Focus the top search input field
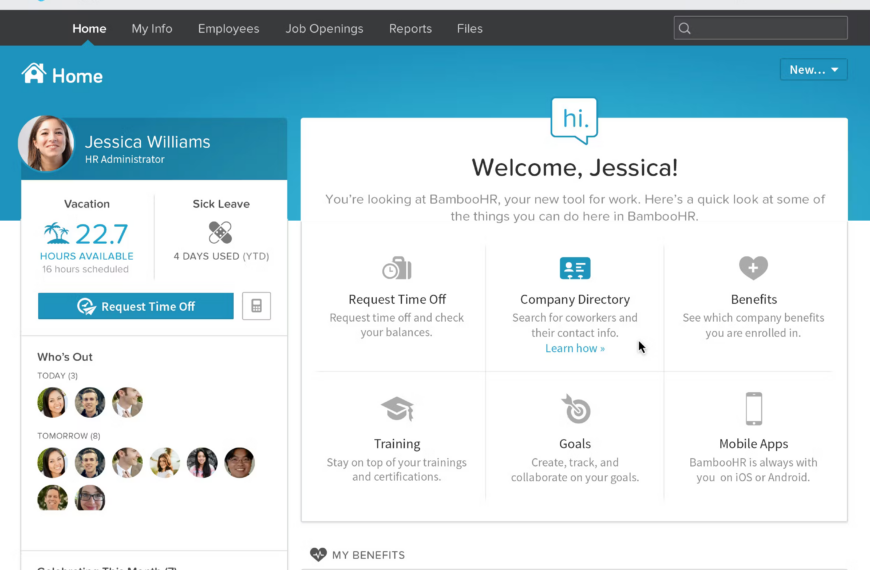 (x=761, y=28)
